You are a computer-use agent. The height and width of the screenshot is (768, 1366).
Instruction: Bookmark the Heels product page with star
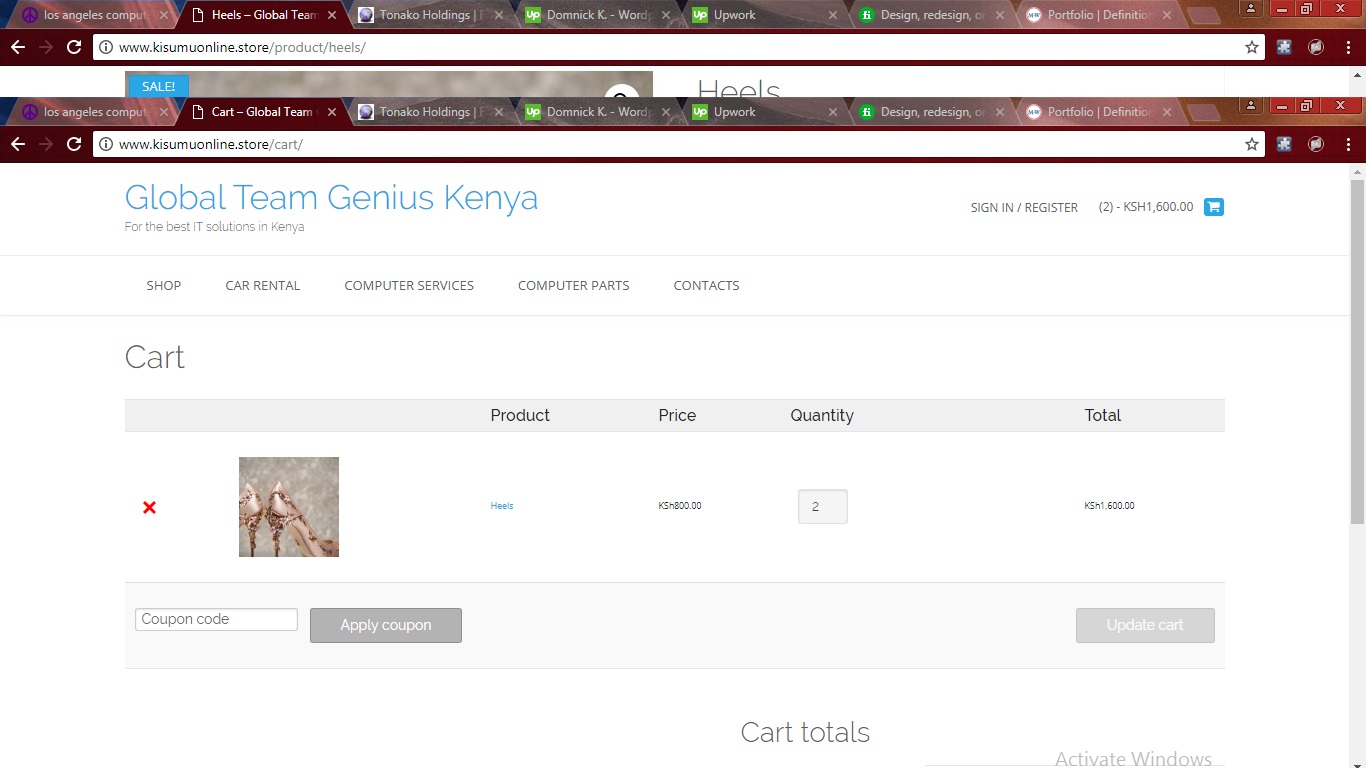tap(1251, 47)
